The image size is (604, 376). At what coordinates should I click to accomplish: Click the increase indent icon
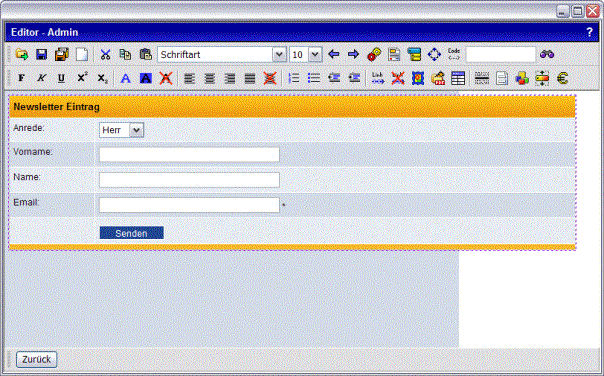(354, 78)
